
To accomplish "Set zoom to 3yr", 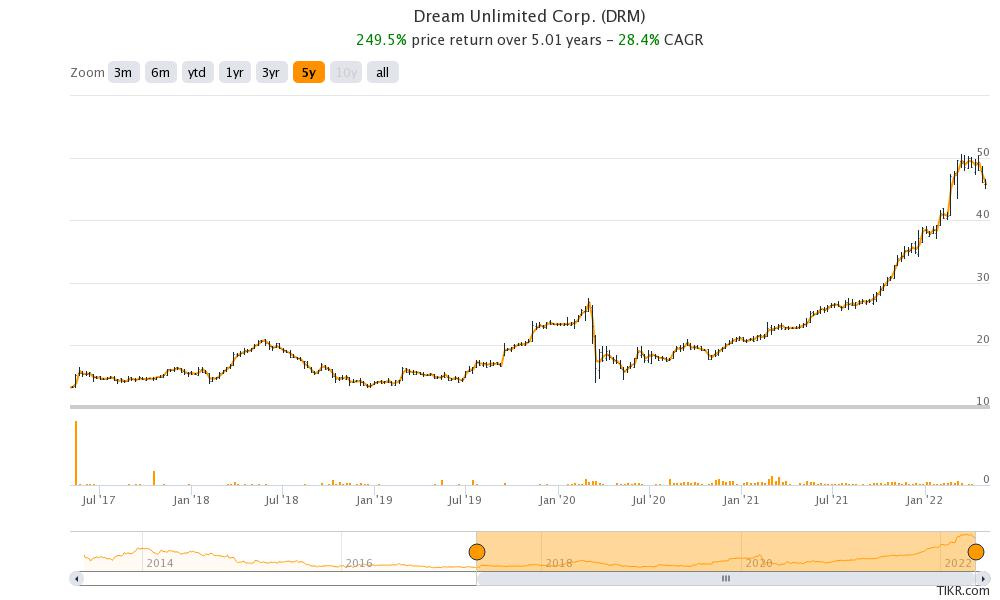I will 271,73.
